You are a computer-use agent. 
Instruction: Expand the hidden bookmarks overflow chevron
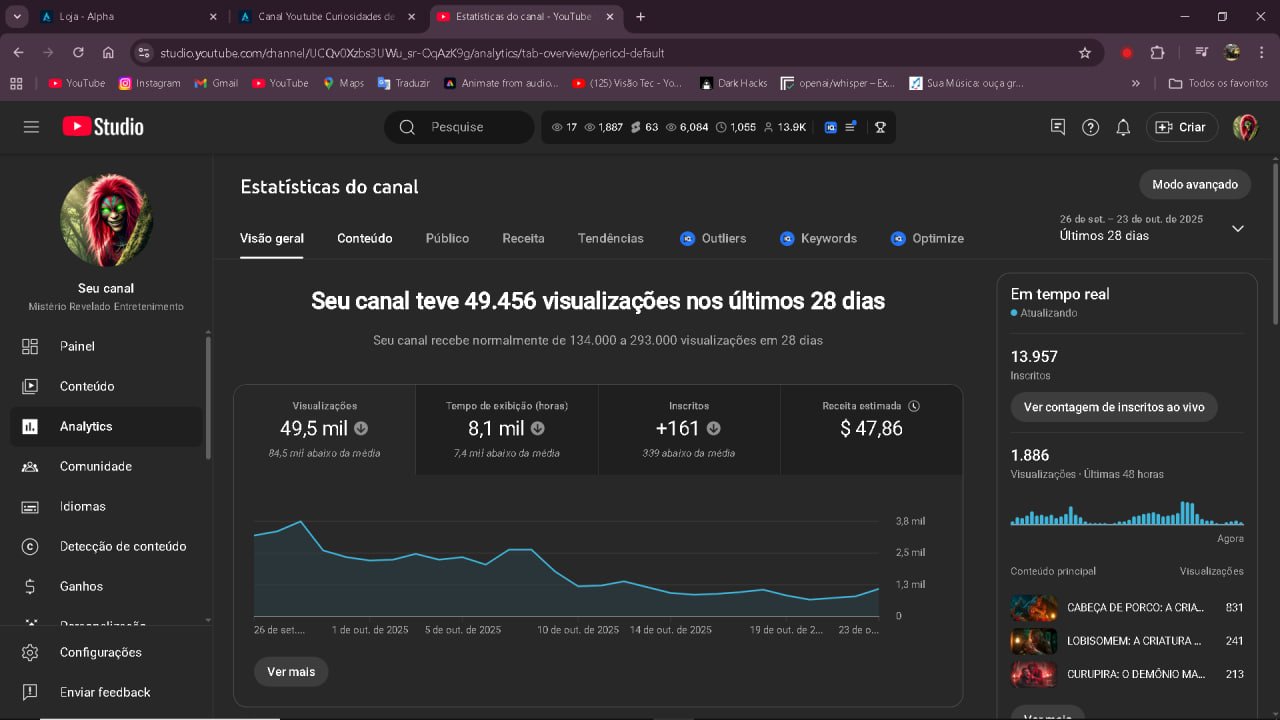1136,83
